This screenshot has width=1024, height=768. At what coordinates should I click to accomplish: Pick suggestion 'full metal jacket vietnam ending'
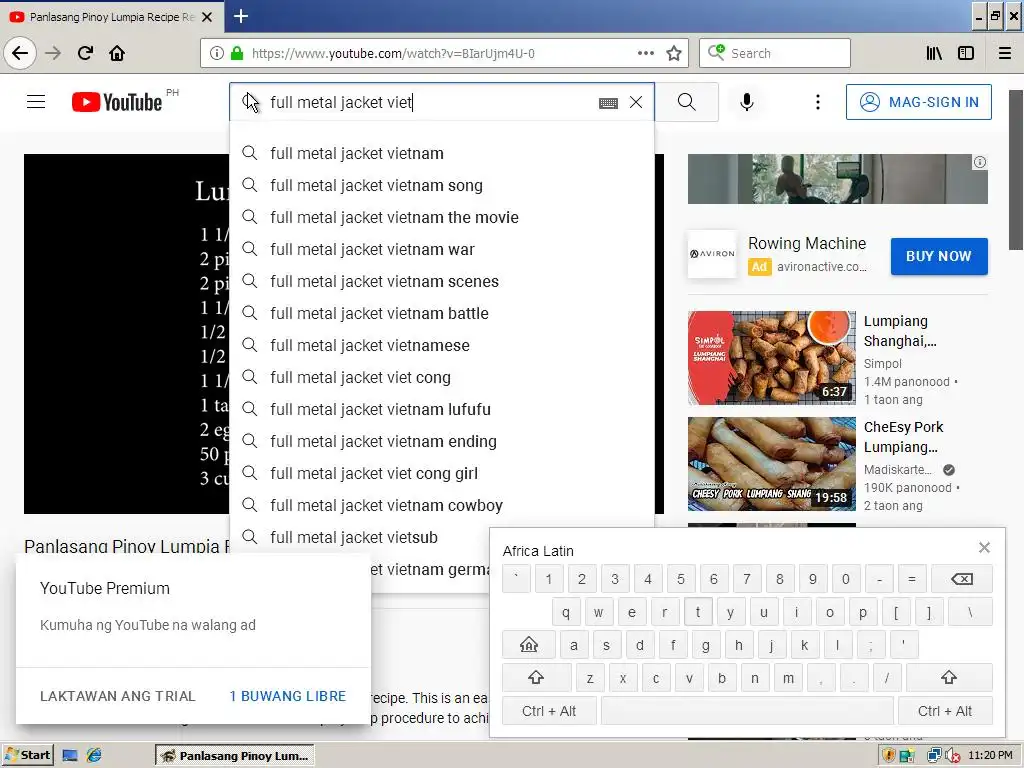click(441, 441)
